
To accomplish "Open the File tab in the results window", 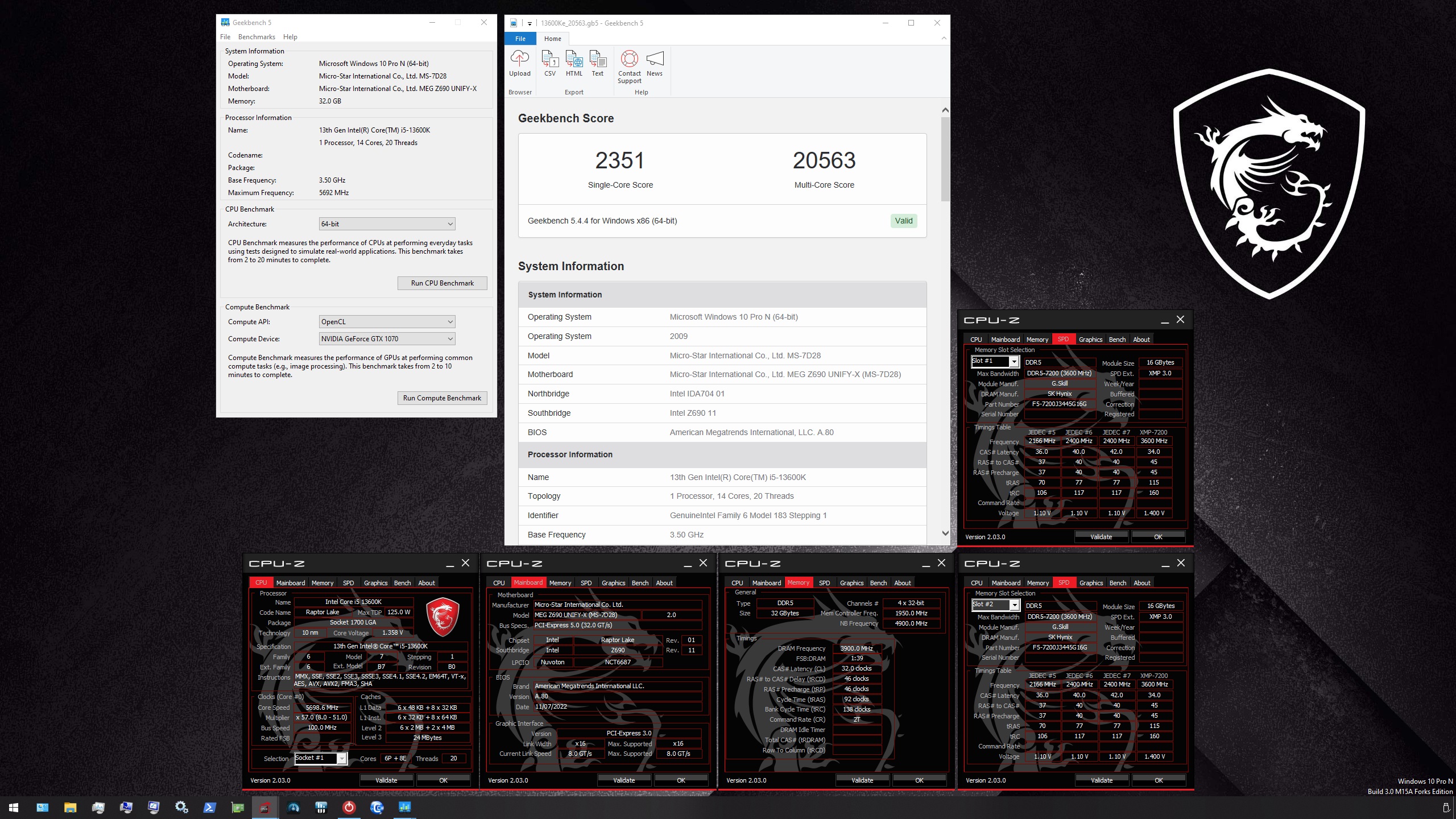I will (520, 39).
